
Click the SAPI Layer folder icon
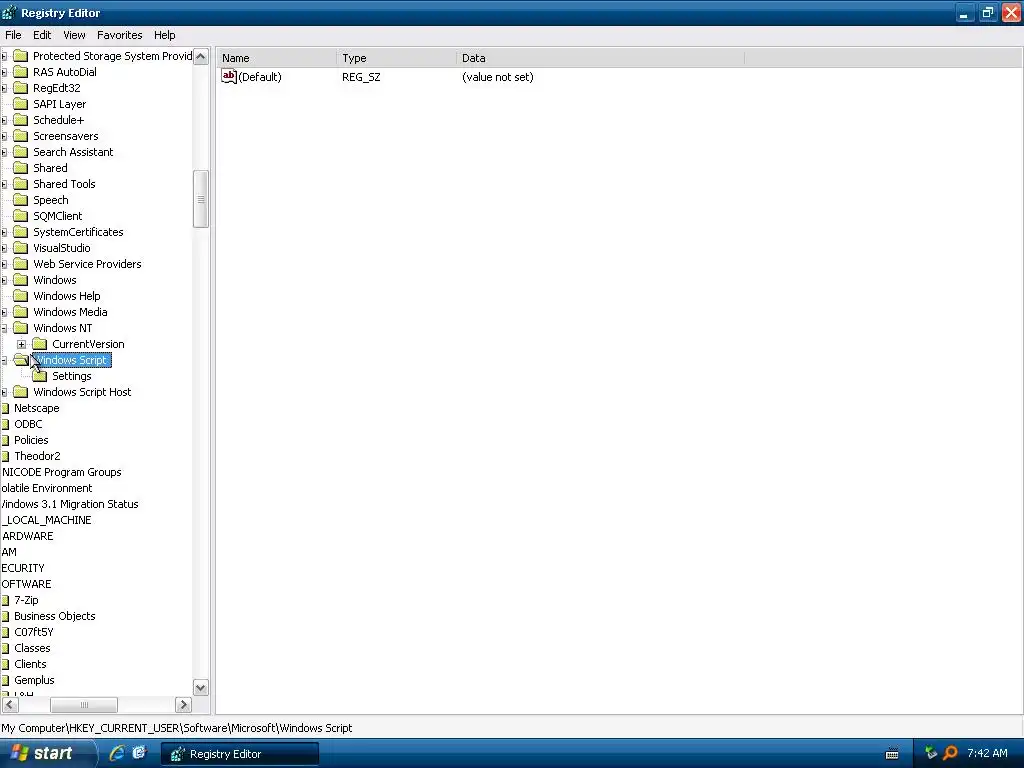(21, 104)
